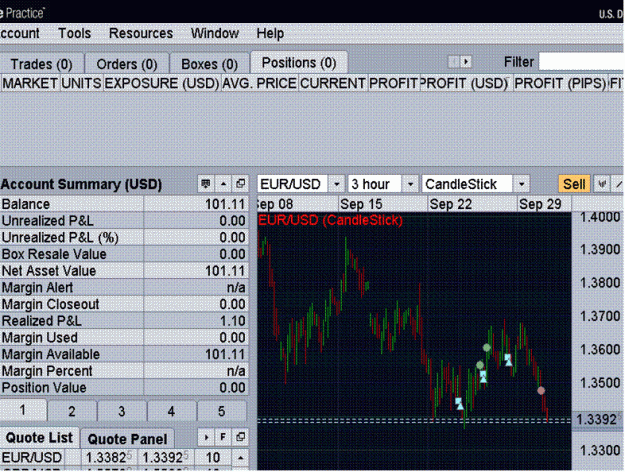This screenshot has height=472, width=625.
Task: Detach the Account Summary panel into a window
Action: coord(240,184)
